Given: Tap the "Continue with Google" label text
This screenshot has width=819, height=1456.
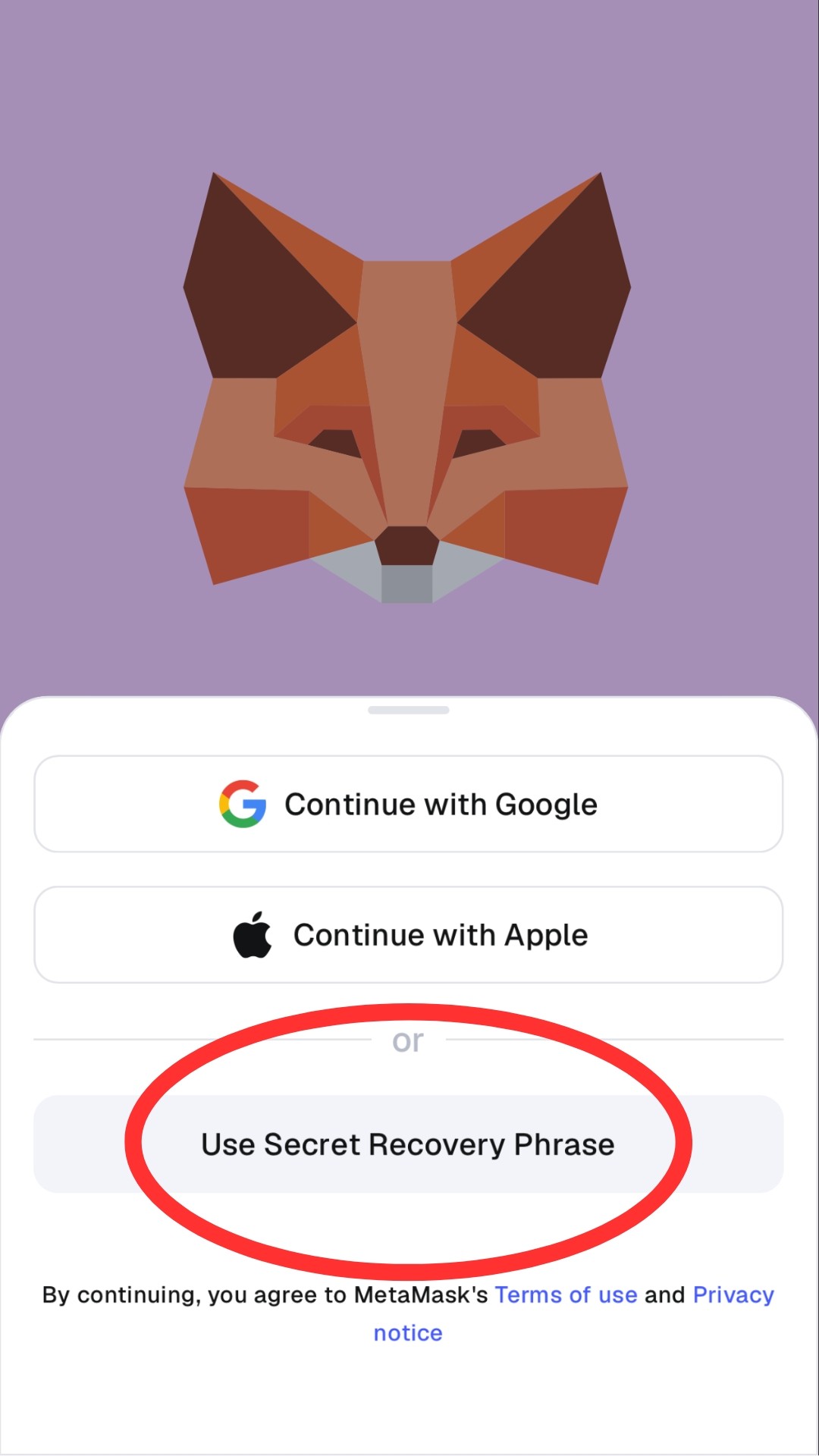Looking at the screenshot, I should [441, 805].
